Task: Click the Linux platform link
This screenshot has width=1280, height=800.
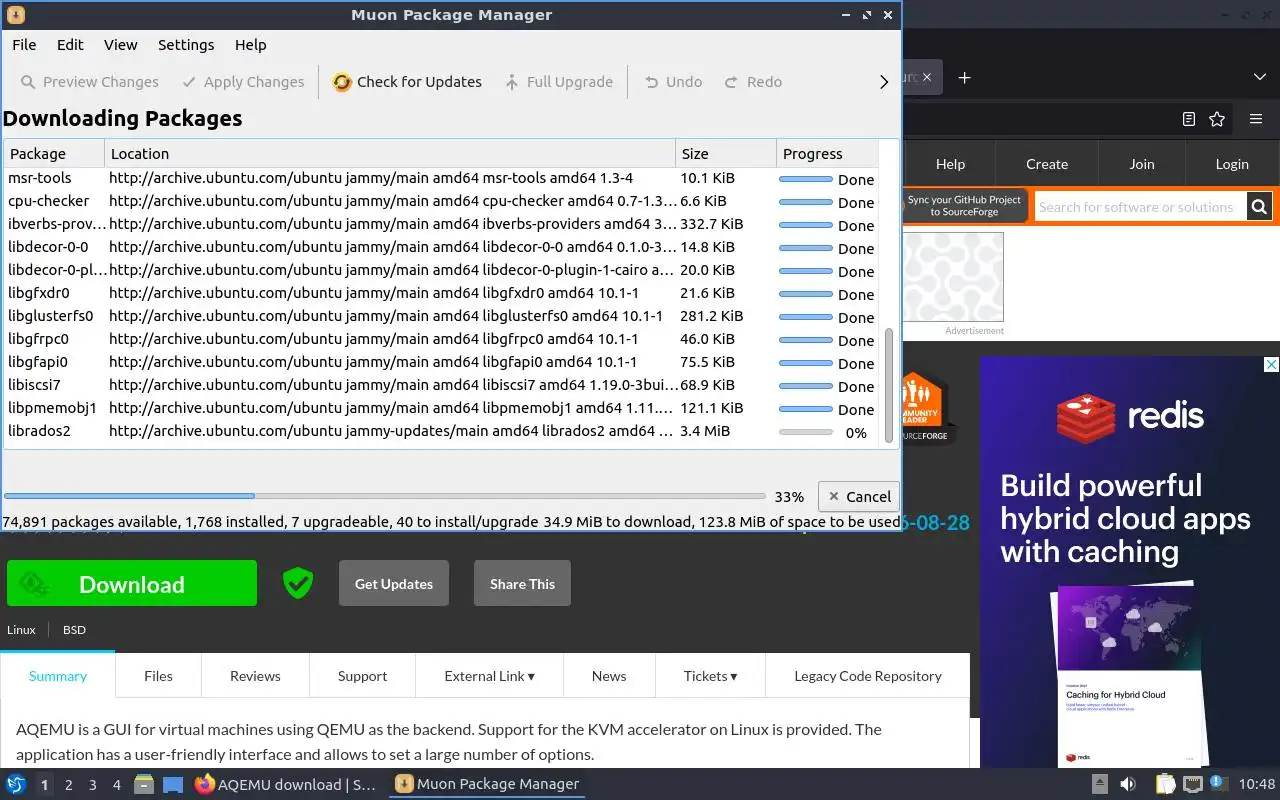Action: tap(21, 630)
